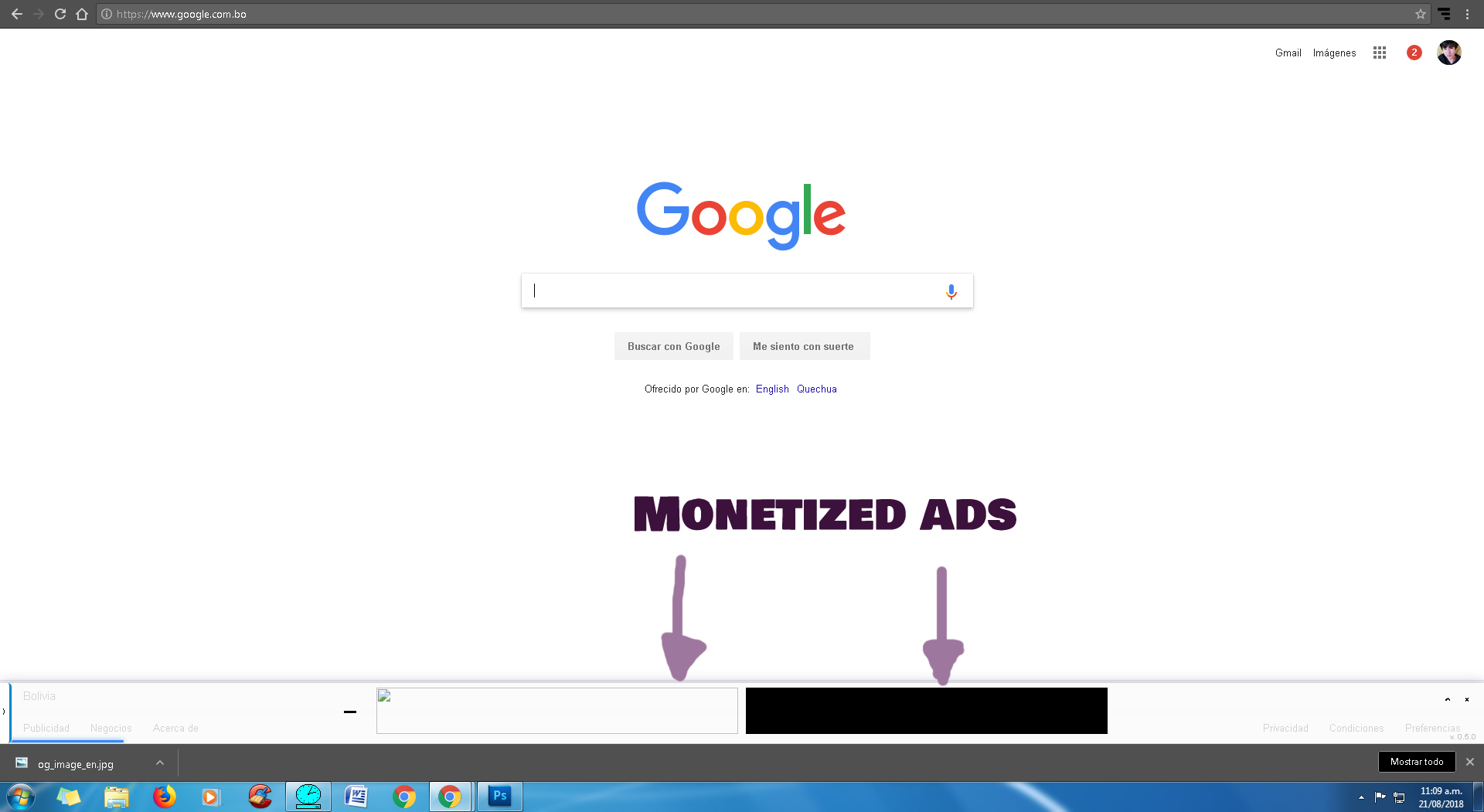
Task: Open the Imágenes link
Action: pyautogui.click(x=1335, y=53)
